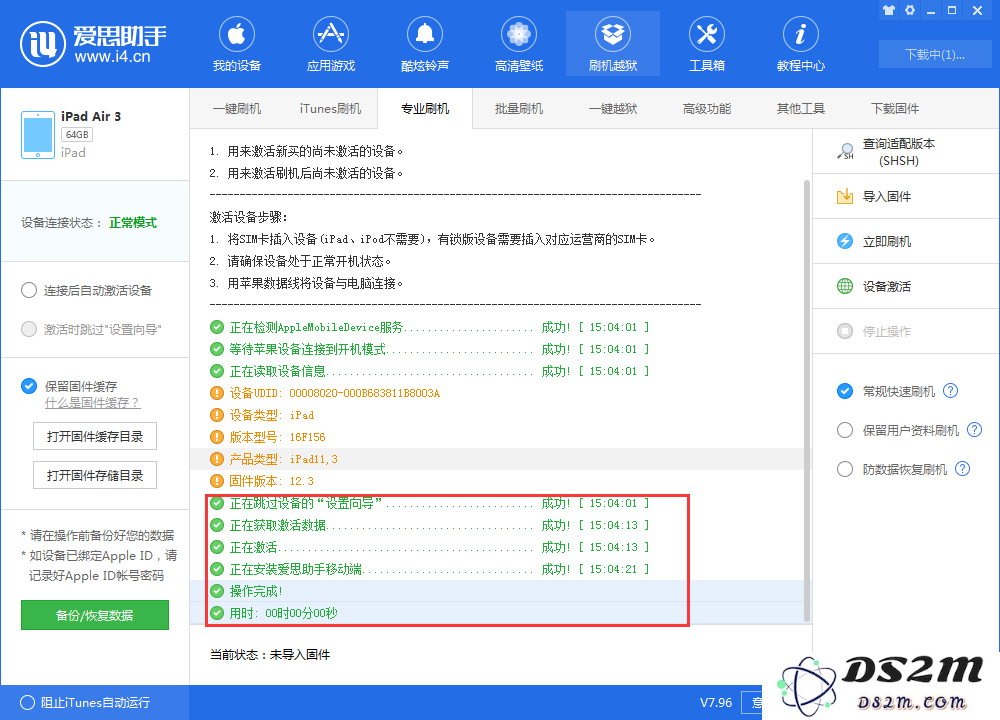Enable 连接后自动激活设备 option

click(x=29, y=290)
